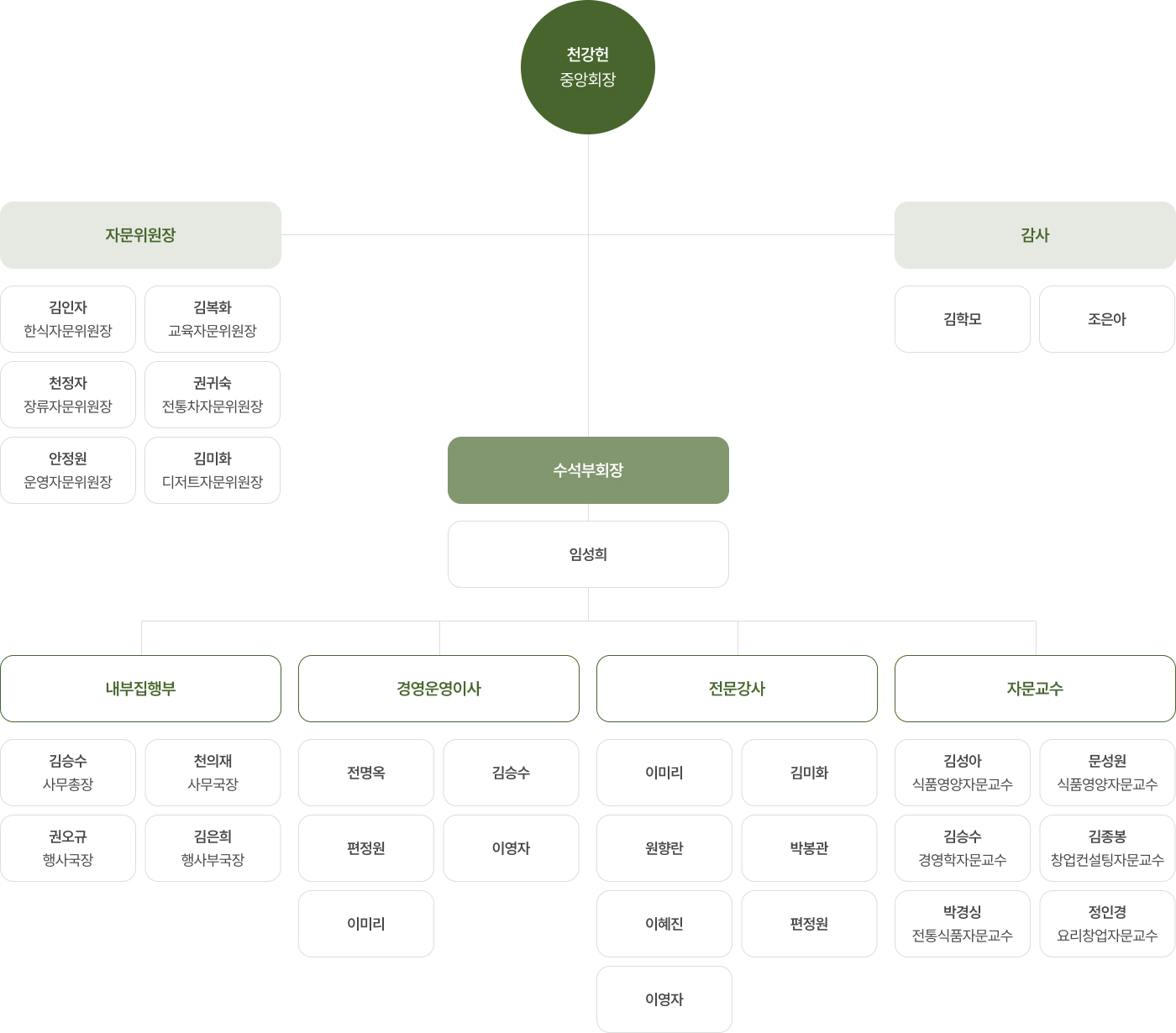Screen dimensions: 1176x1033
Task: Click the 임성희 name card
Action: click(588, 554)
